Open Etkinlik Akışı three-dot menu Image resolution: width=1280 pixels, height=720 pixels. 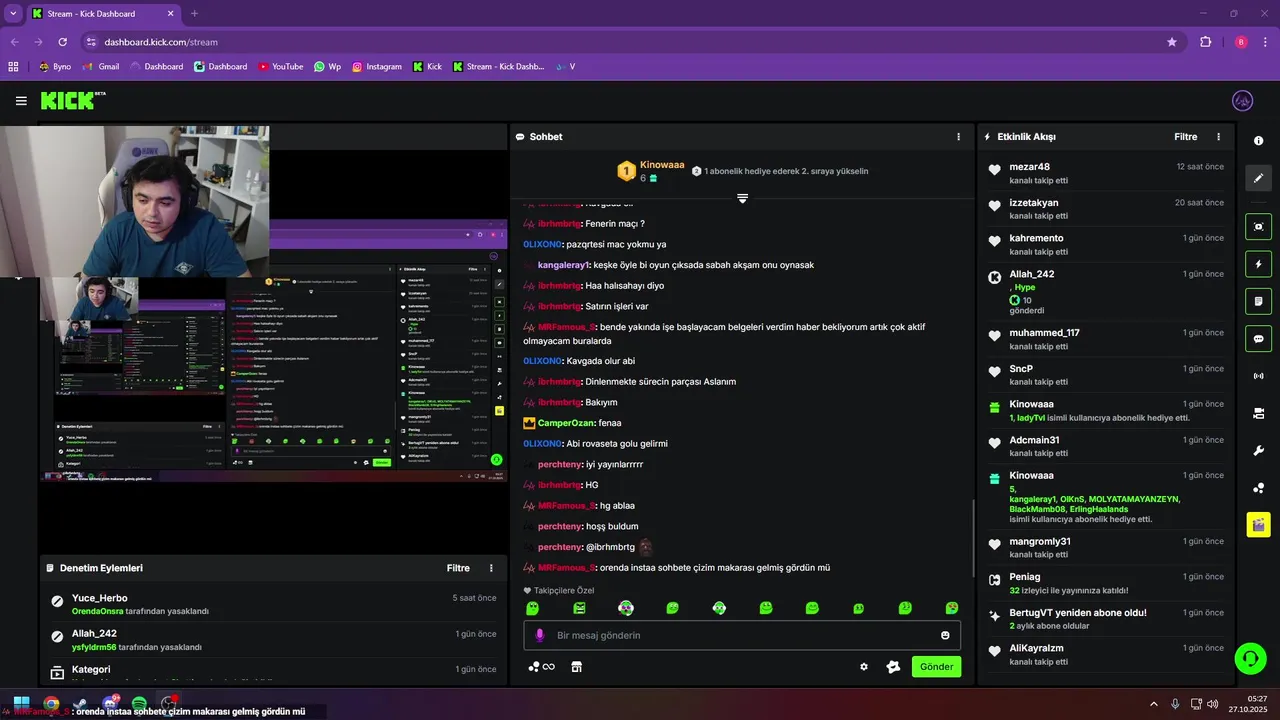tap(1218, 137)
